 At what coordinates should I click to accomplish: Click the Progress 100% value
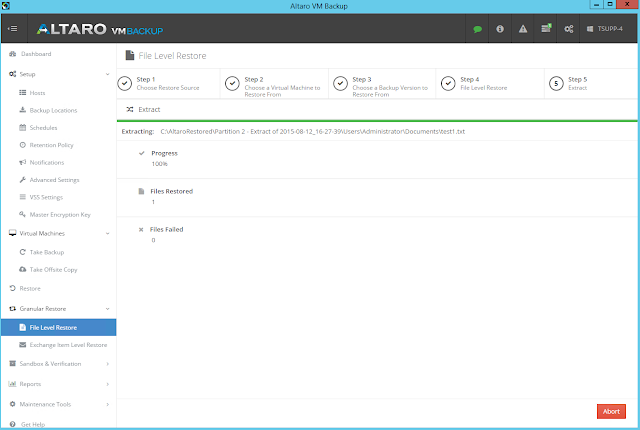click(x=159, y=164)
